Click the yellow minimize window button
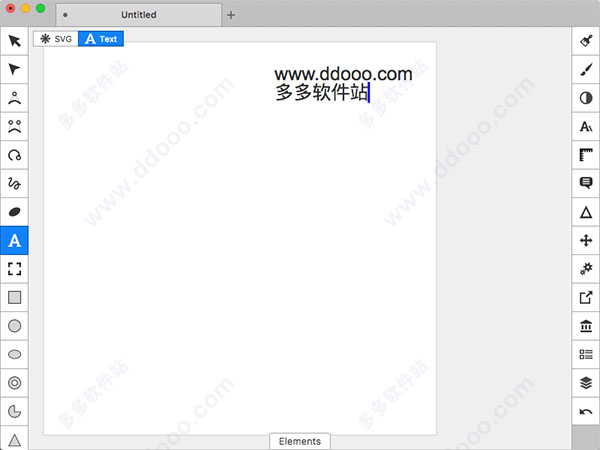This screenshot has height=450, width=600. pyautogui.click(x=26, y=8)
